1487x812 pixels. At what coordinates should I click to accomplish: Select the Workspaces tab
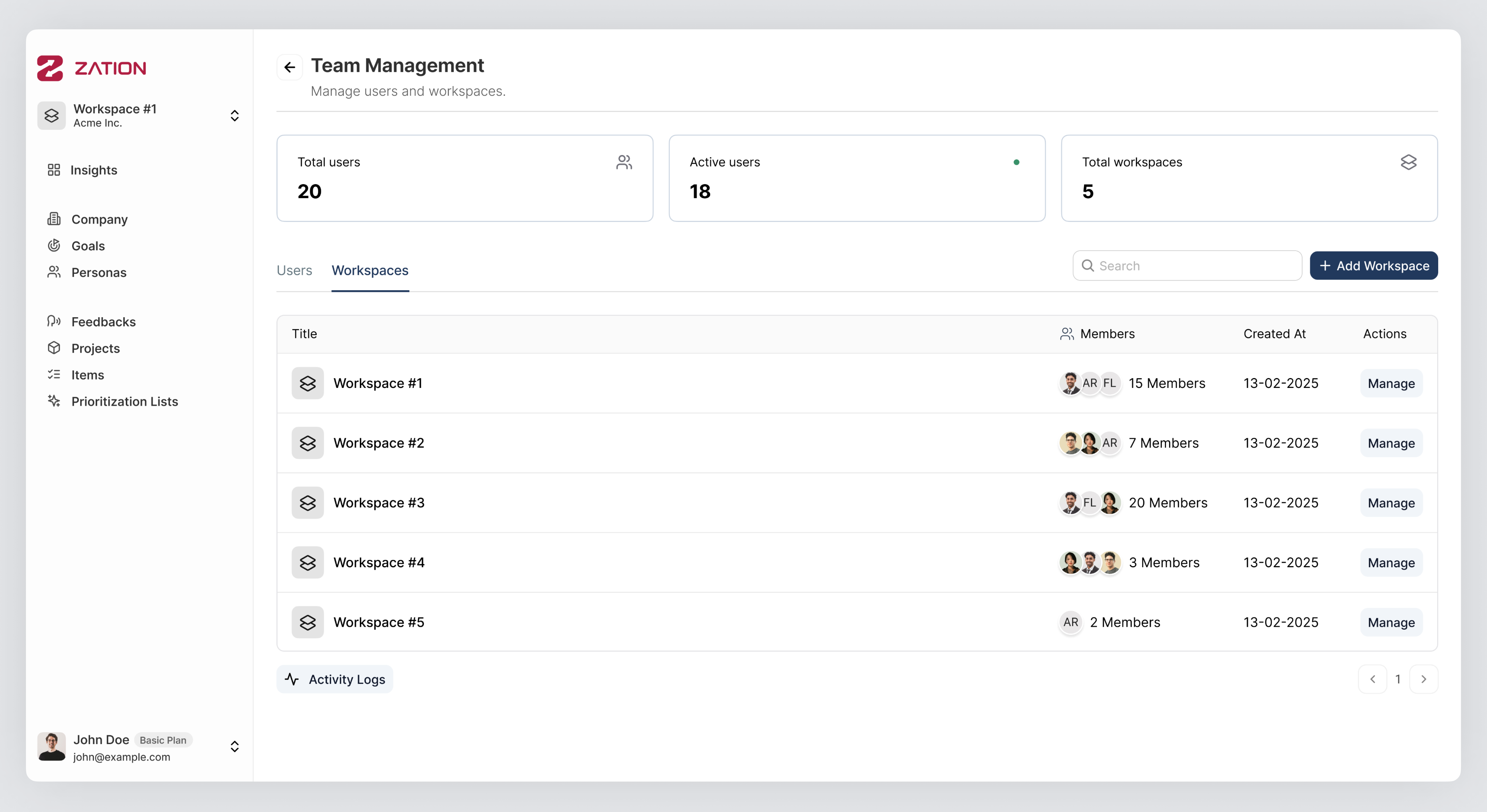(370, 271)
